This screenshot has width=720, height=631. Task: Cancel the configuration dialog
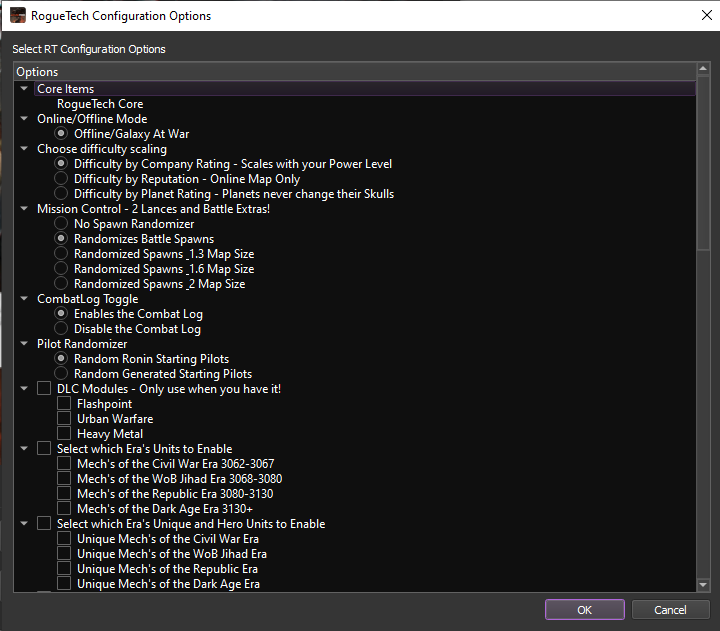click(x=670, y=609)
